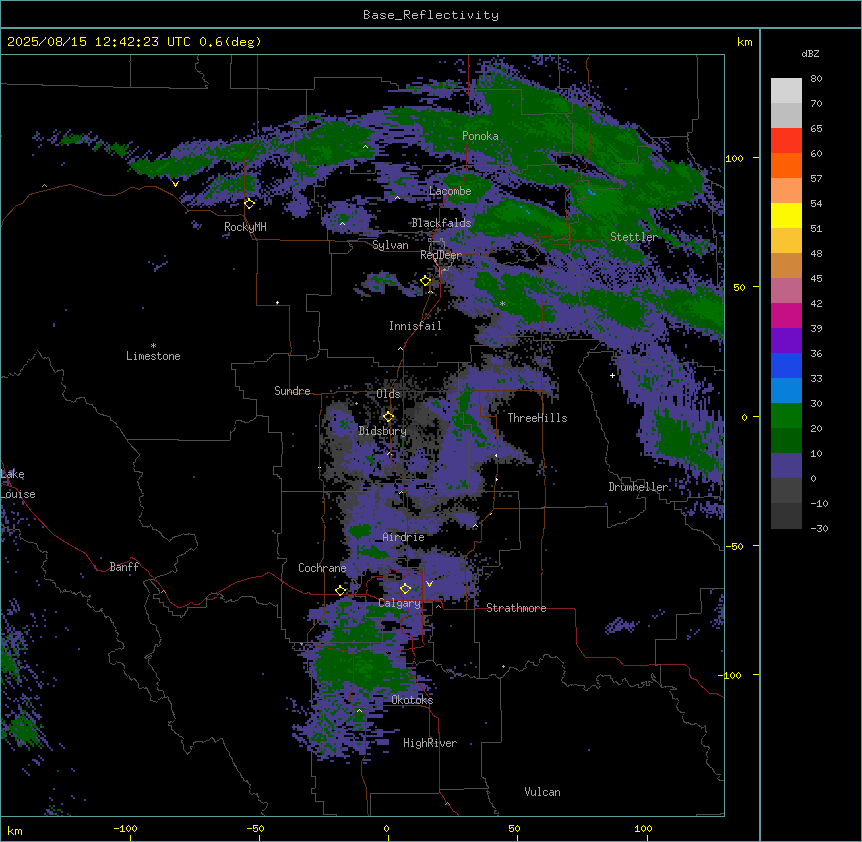Click the Stettler city label
The height and width of the screenshot is (842, 862).
coord(633,237)
